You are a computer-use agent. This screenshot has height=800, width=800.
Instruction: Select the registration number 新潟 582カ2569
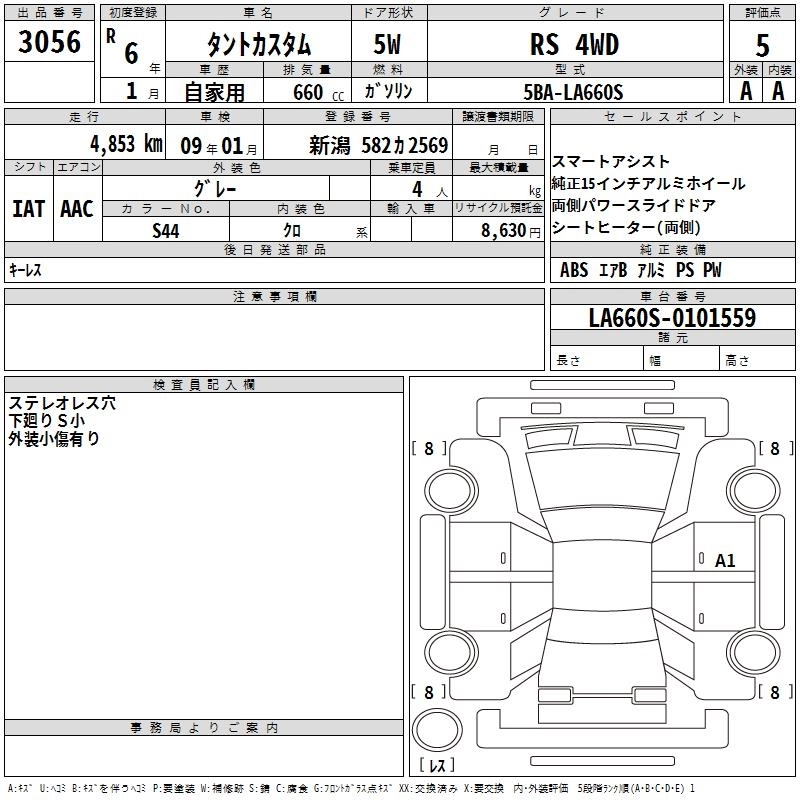(x=379, y=144)
